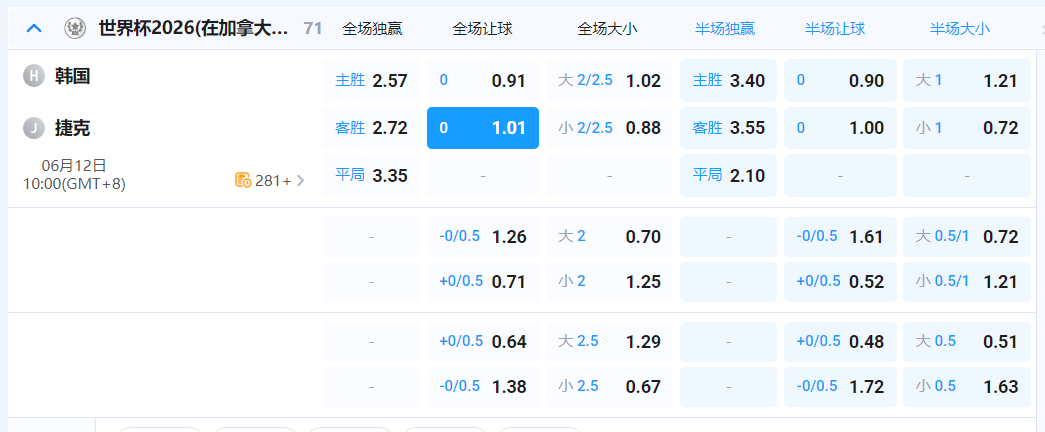
Task: Pick half-time 大 1 at 1.21
Action: point(967,81)
